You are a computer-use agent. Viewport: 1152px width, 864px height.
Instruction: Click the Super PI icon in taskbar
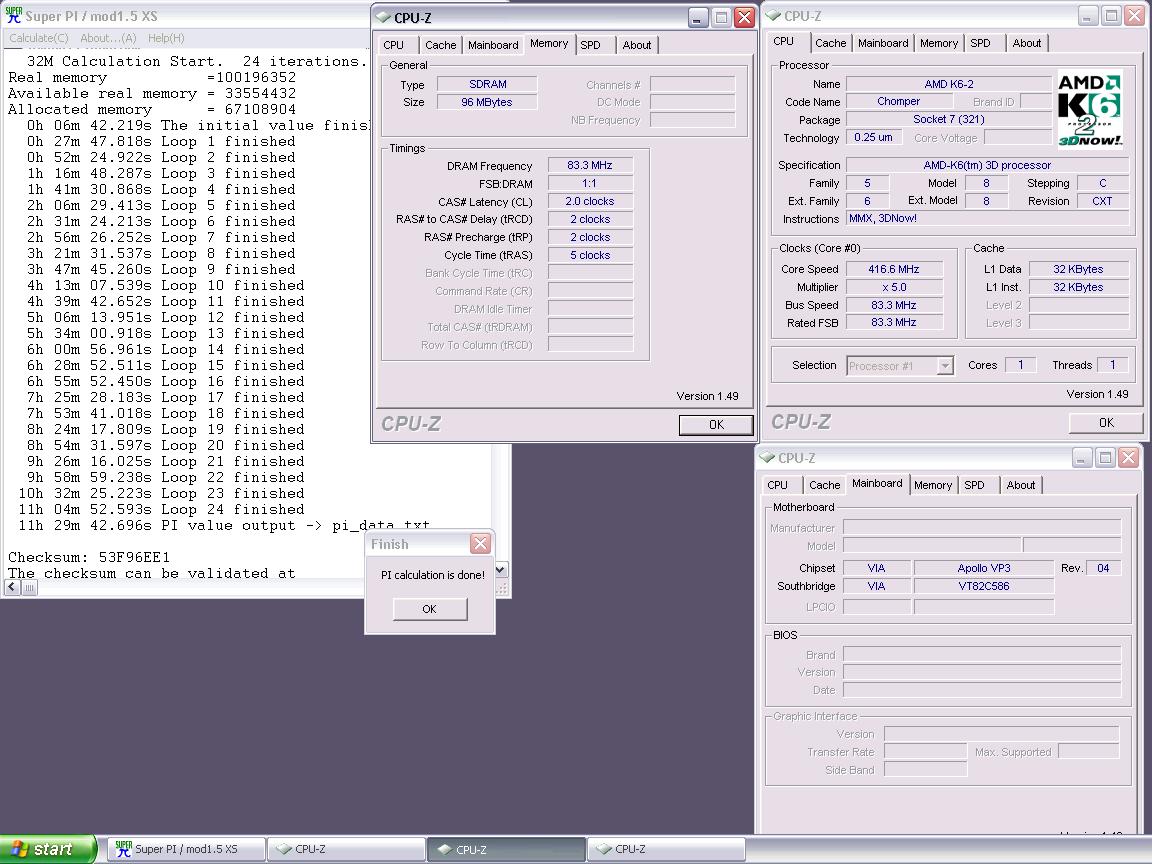click(x=123, y=849)
